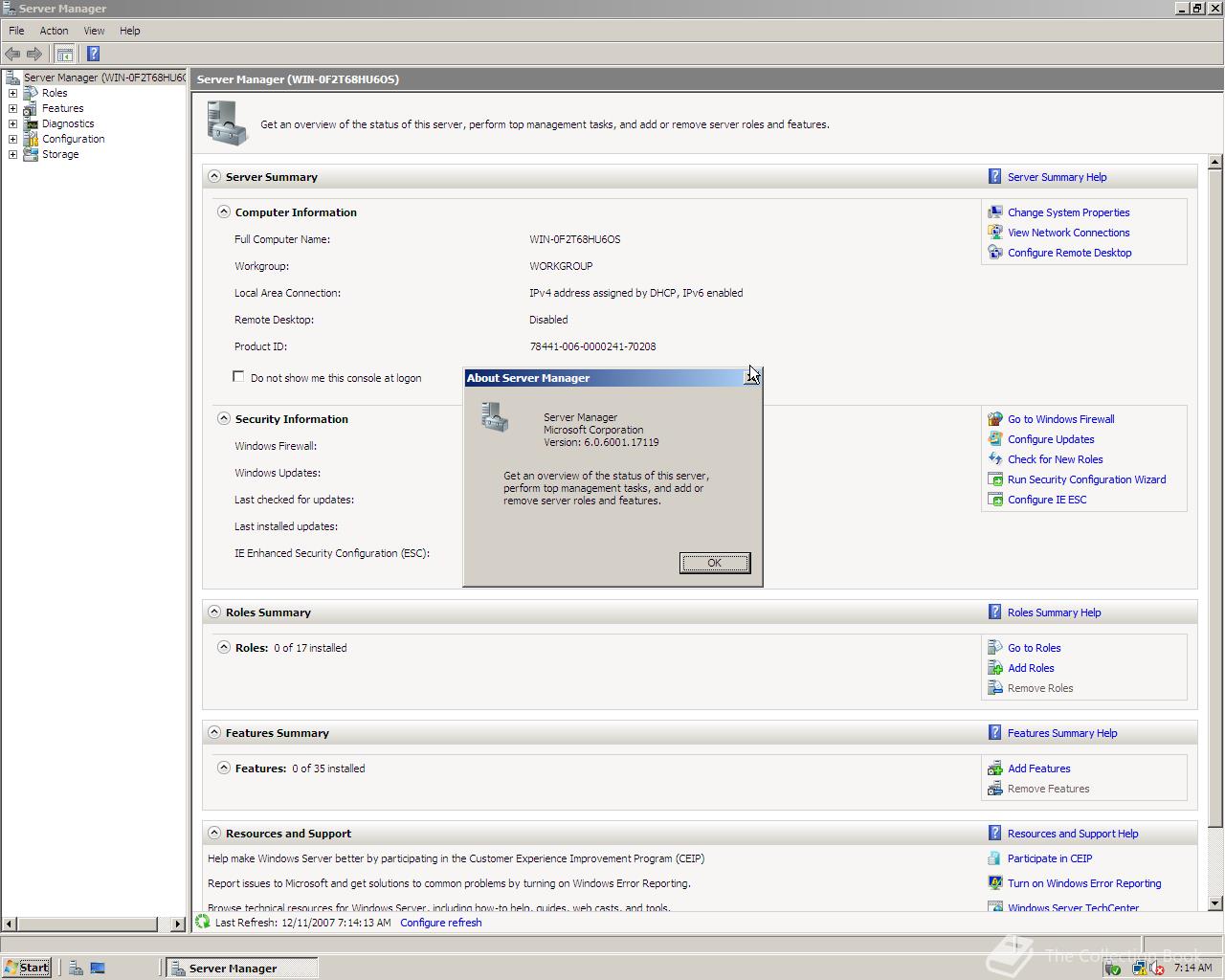Click the Configuration icon in the tree
This screenshot has width=1225, height=980.
(x=31, y=139)
